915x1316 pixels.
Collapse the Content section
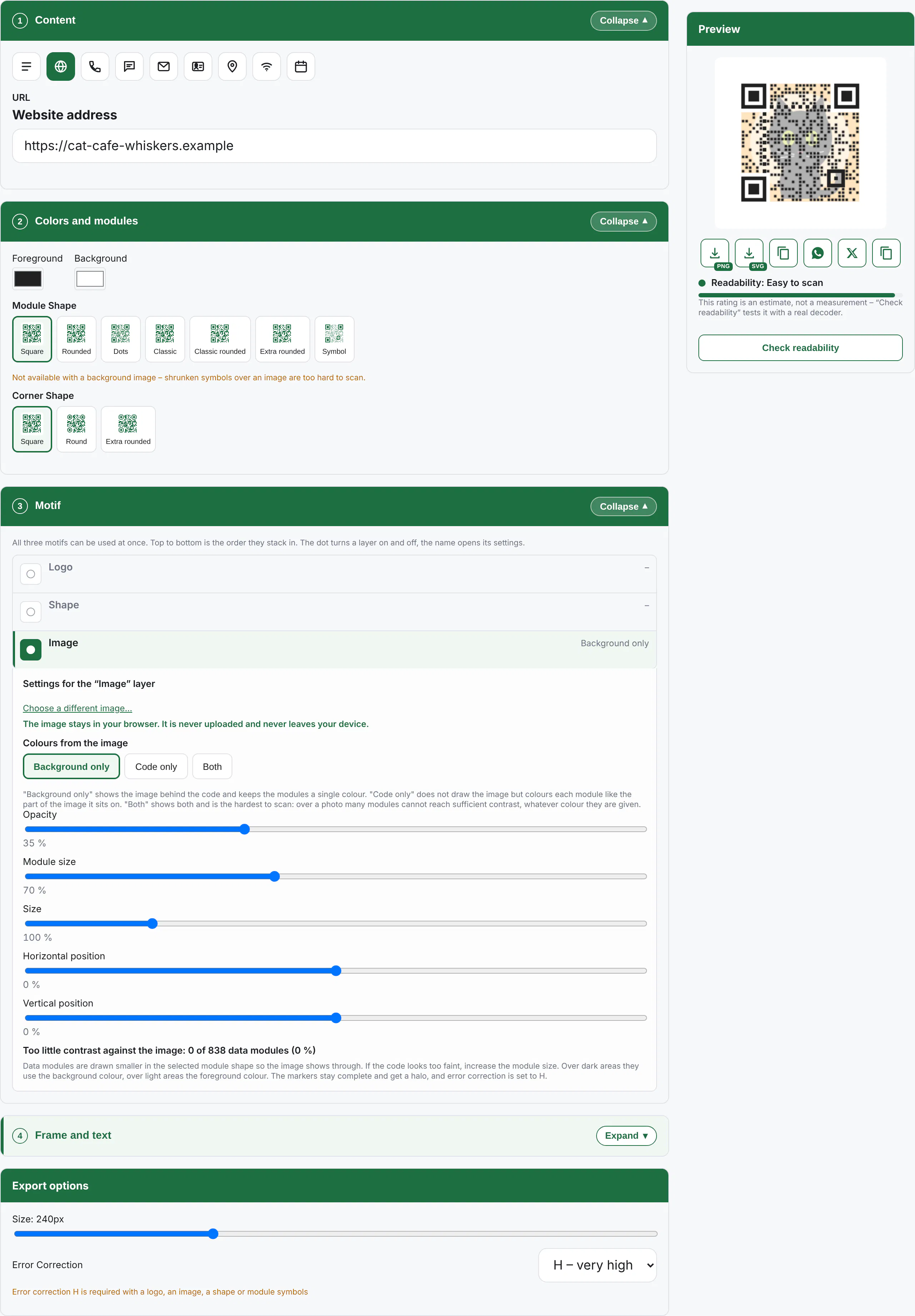tap(624, 21)
